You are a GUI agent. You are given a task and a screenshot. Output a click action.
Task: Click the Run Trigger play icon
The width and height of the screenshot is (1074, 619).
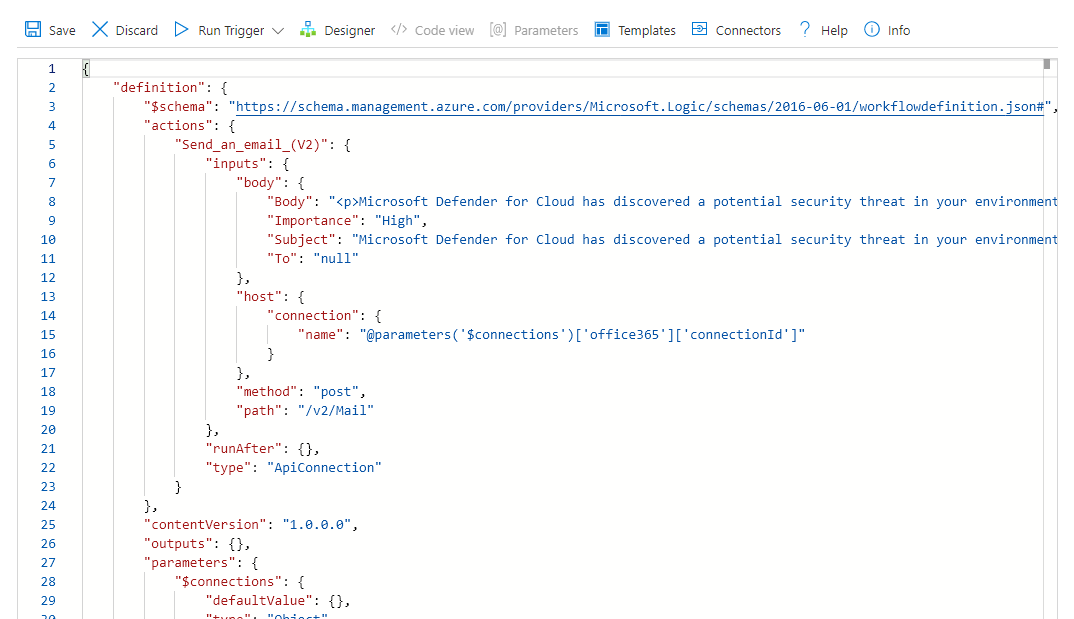click(181, 30)
